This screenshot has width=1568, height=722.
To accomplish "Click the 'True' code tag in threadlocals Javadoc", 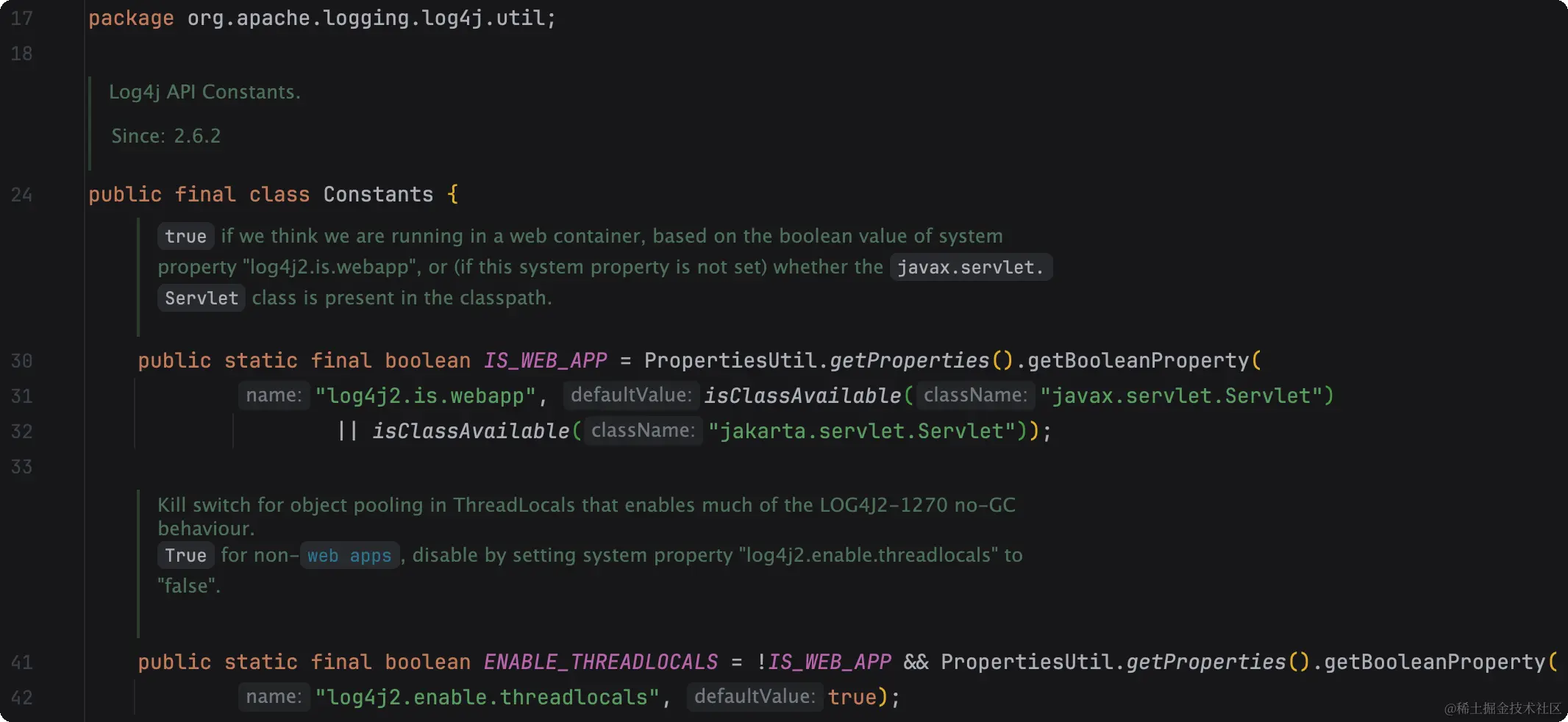I will [185, 555].
